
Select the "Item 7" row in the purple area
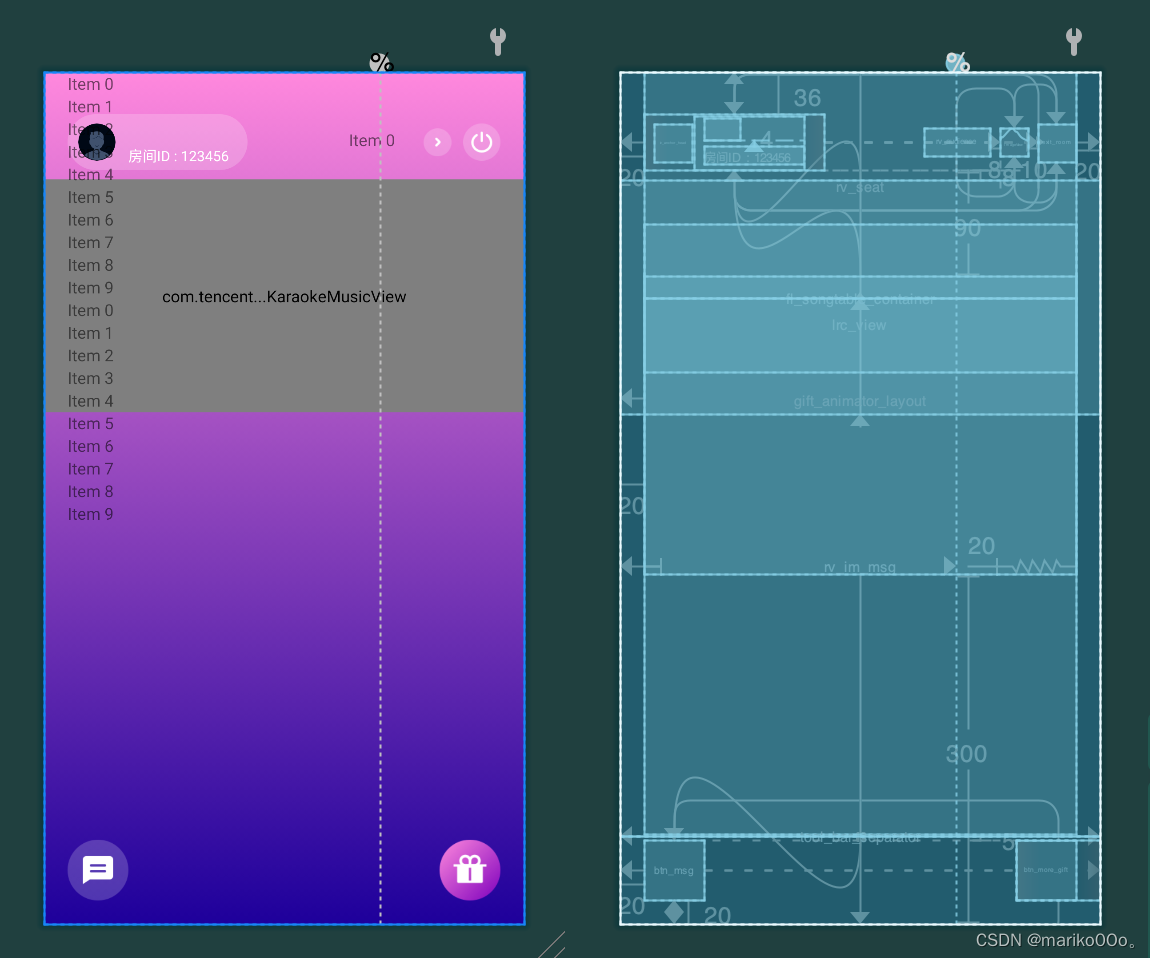pos(90,469)
